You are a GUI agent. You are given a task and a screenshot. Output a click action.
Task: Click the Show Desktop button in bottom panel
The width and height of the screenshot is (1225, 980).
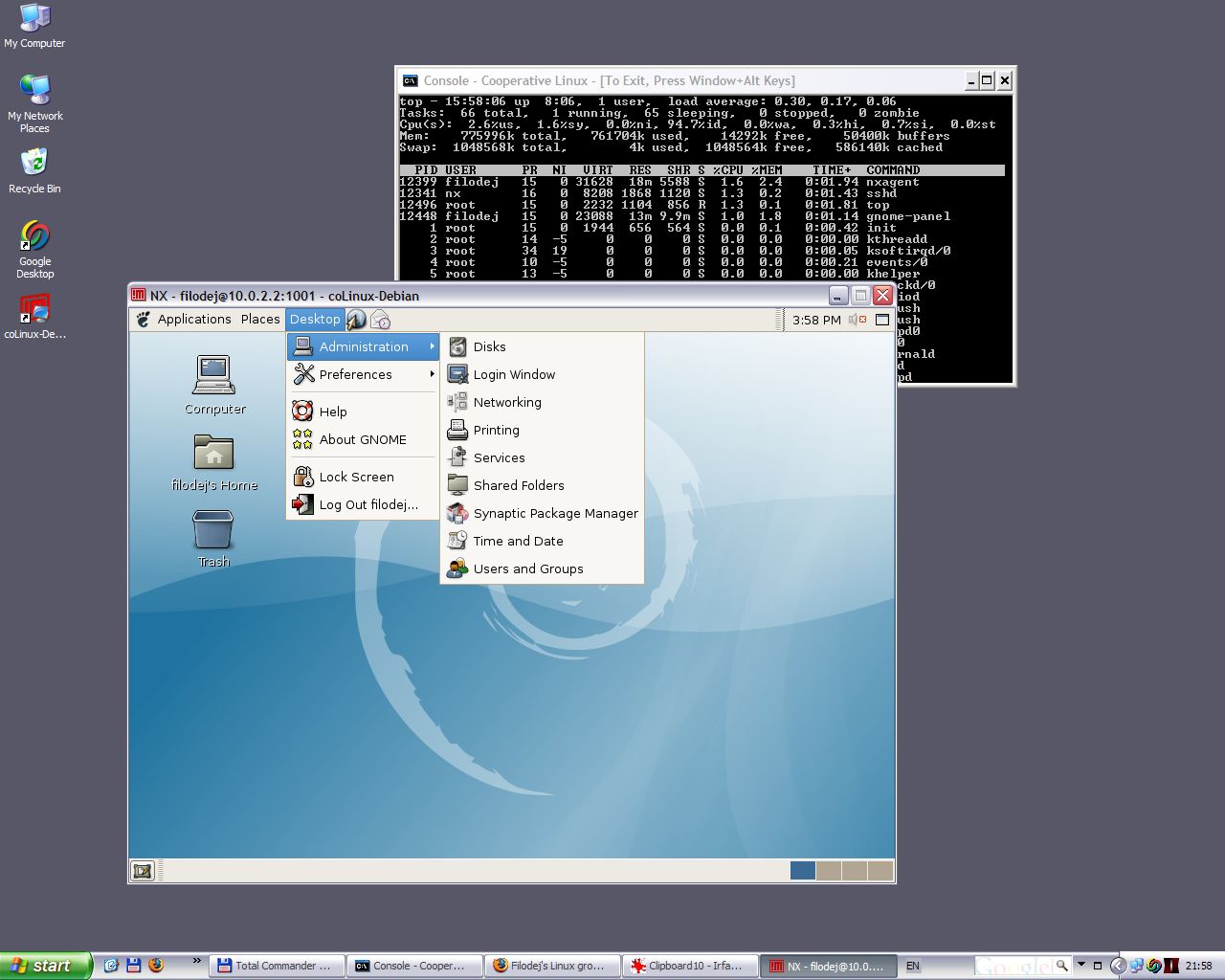(143, 871)
